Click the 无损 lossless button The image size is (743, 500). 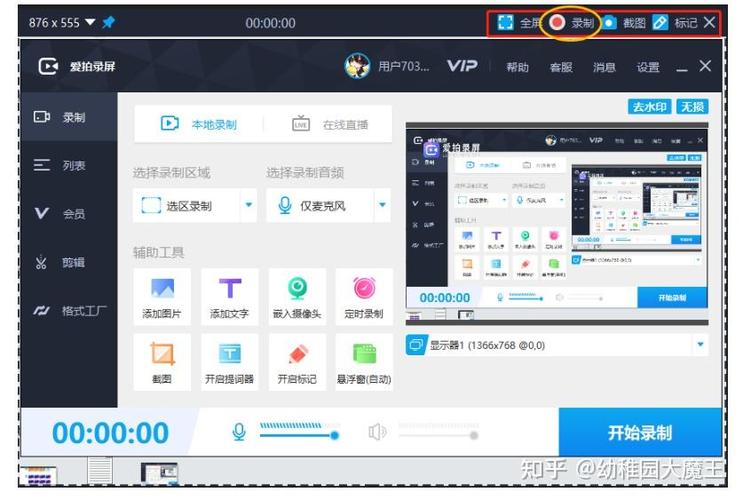tap(692, 107)
